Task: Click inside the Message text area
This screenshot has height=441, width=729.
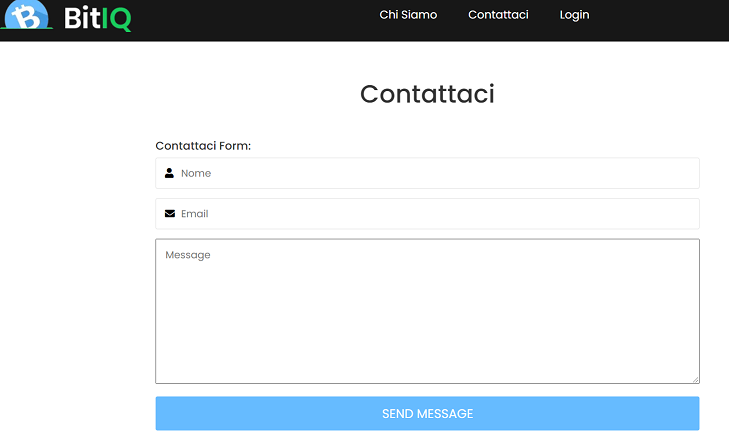Action: (427, 311)
